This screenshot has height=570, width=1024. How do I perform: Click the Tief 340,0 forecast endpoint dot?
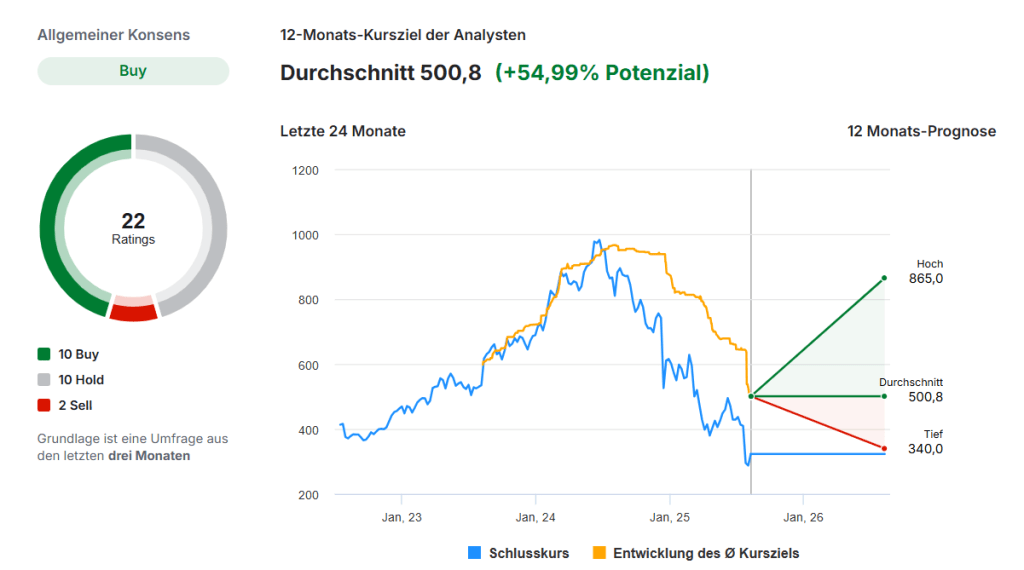(x=884, y=448)
